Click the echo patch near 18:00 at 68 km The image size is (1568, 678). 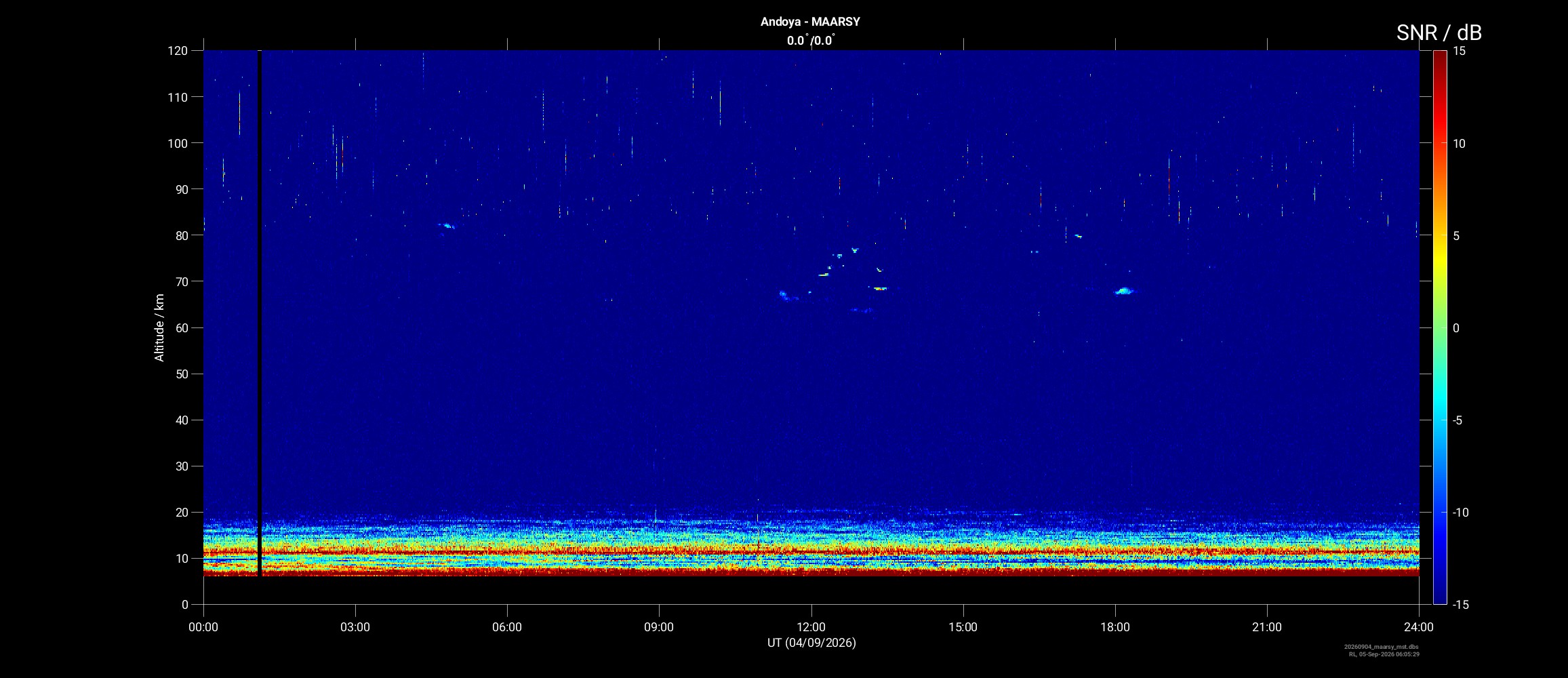click(x=1124, y=292)
